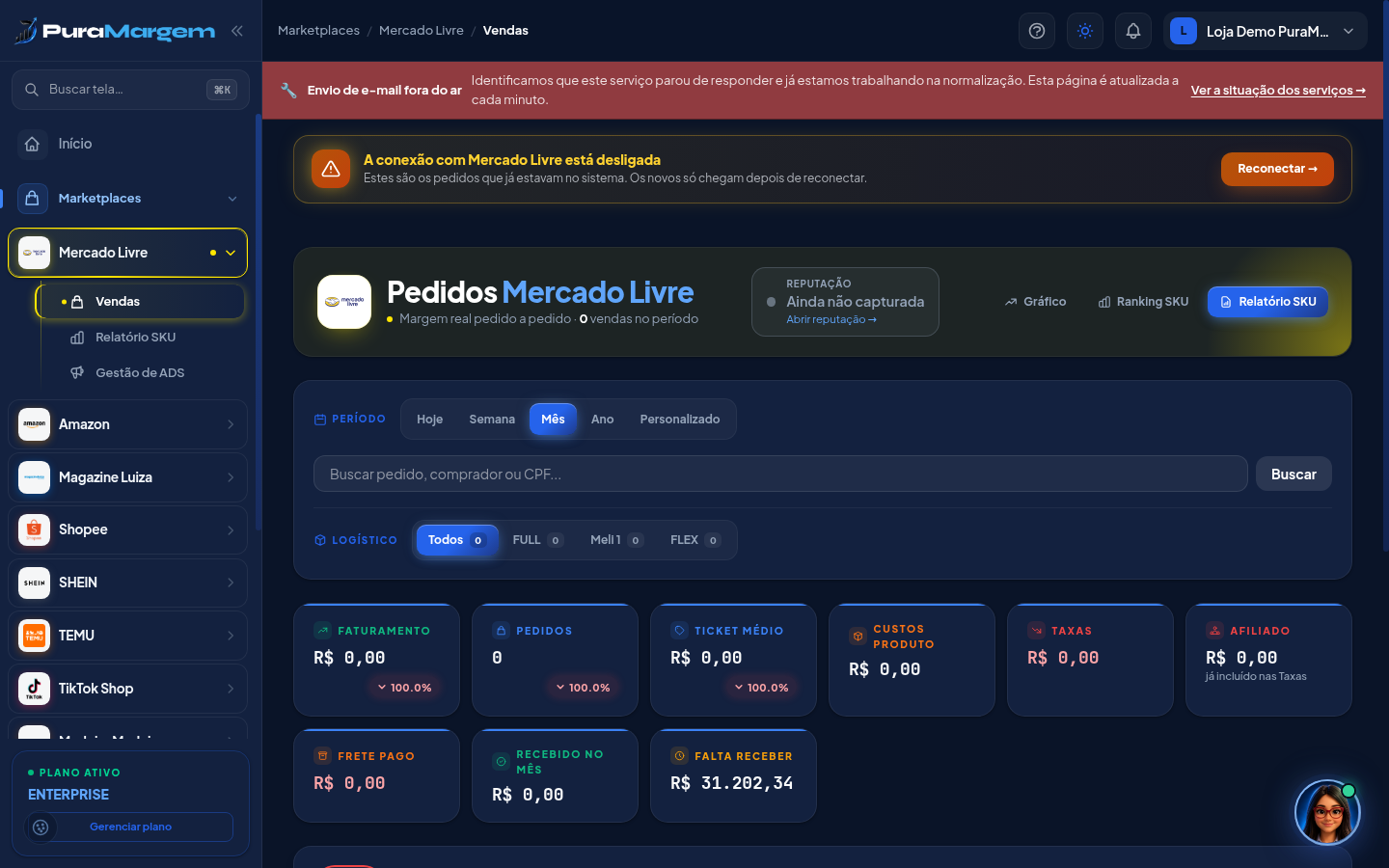Open the Loja Demo account dropdown

pyautogui.click(x=1266, y=31)
